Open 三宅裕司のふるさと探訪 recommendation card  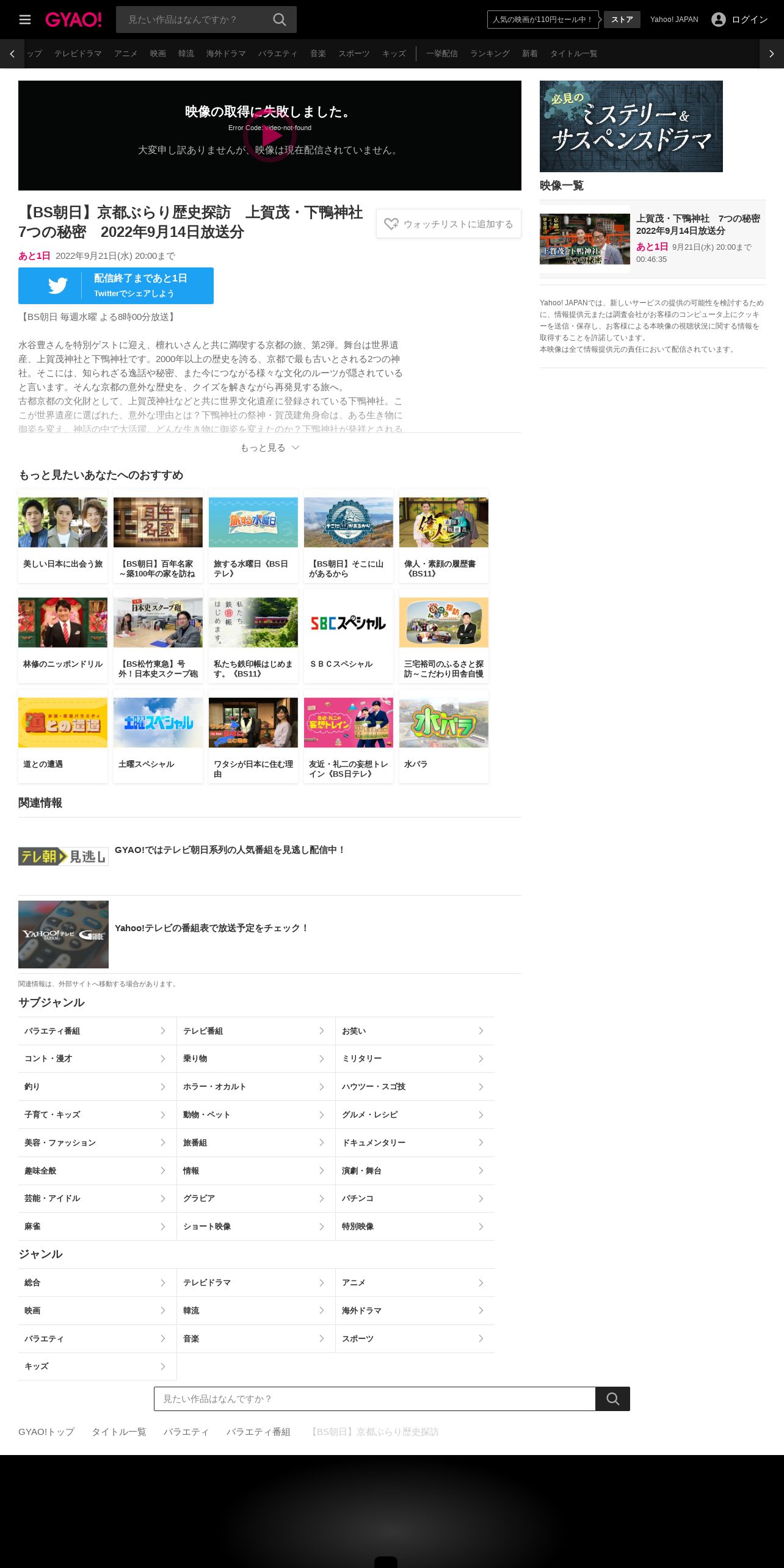click(444, 636)
